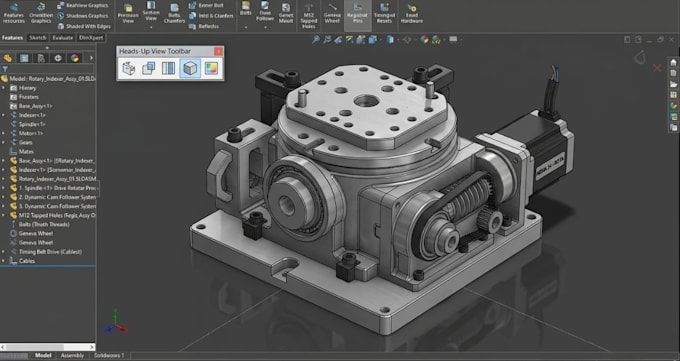Open the Time Follower dropdown arrow
The image size is (680, 361).
click(x=265, y=27)
